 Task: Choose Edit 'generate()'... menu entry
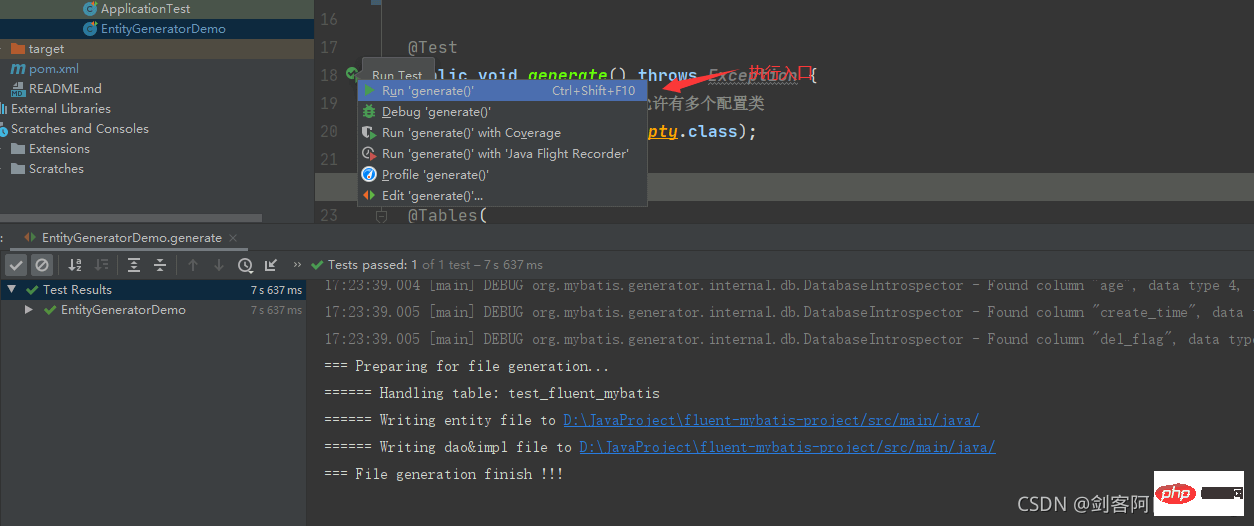click(x=502, y=196)
